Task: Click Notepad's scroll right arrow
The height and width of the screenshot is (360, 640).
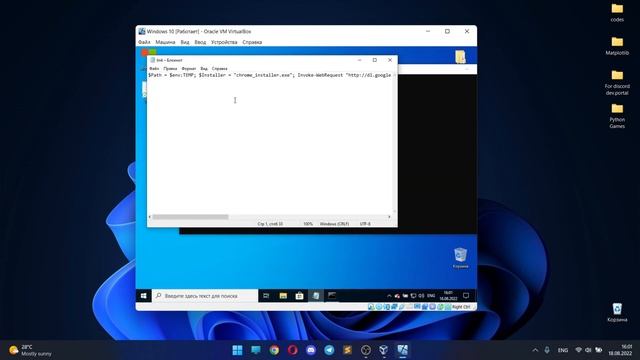Action: (389, 217)
